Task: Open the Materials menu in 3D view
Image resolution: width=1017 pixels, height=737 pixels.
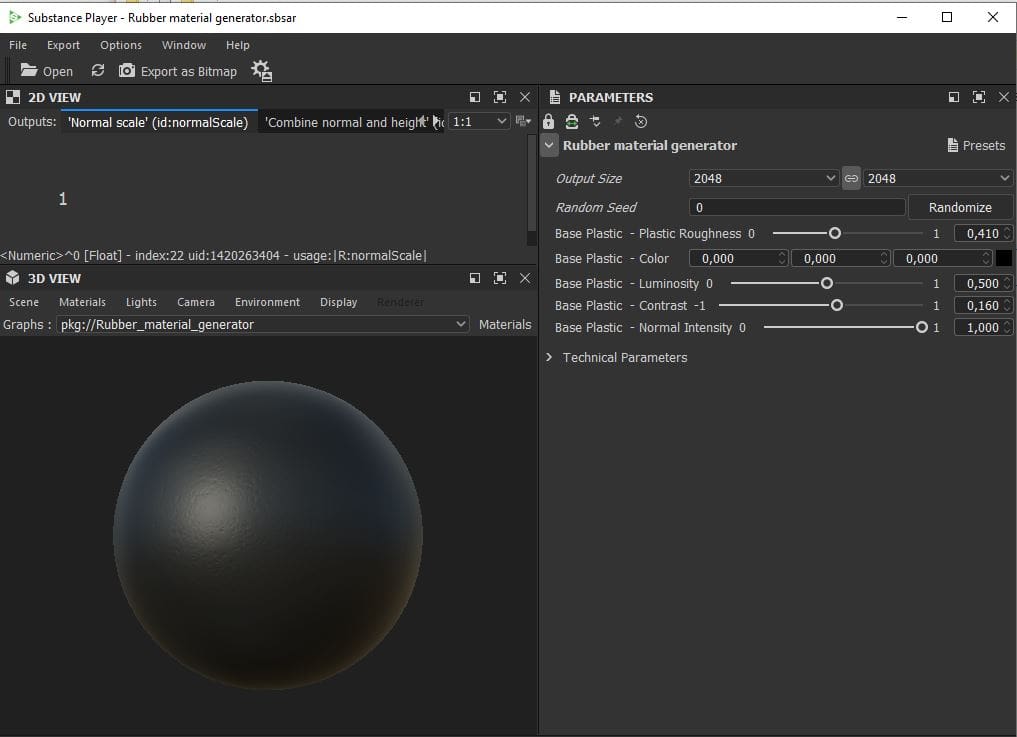Action: tap(82, 302)
